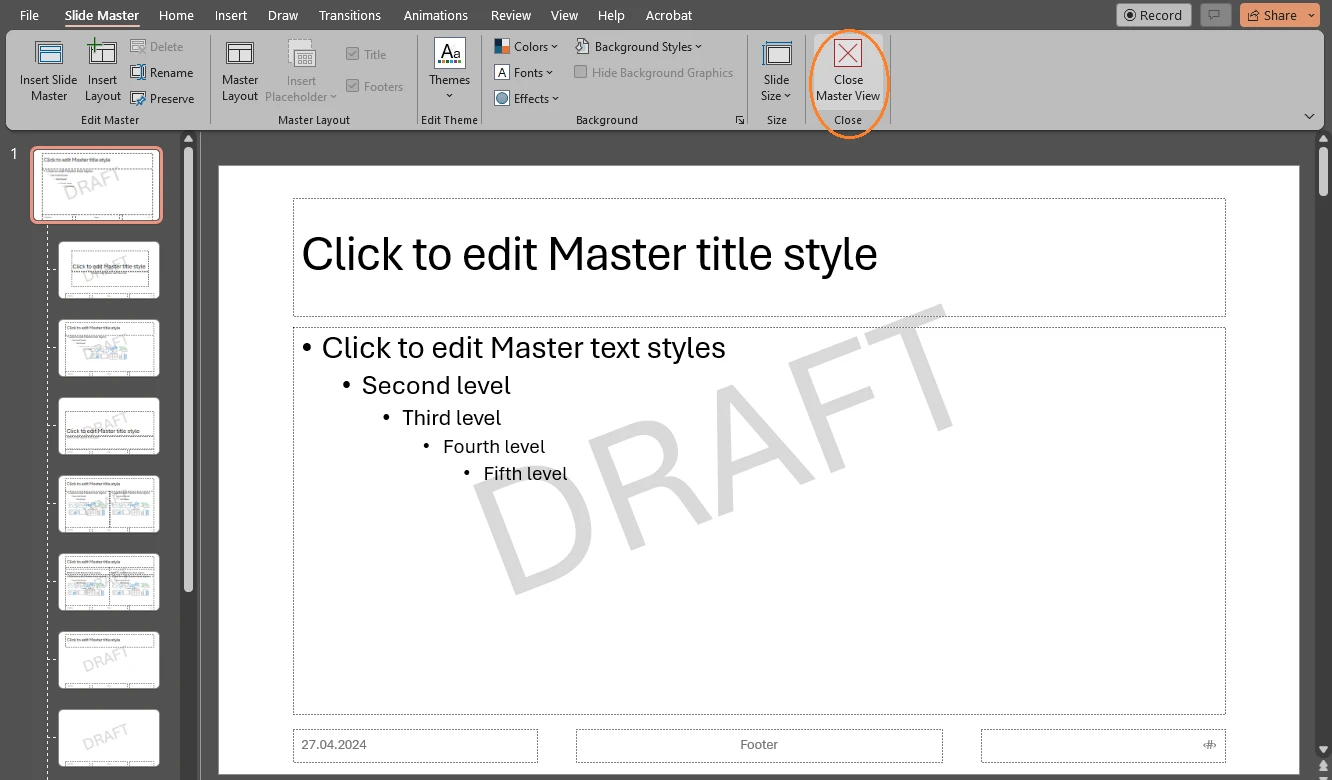Toggle the Footers checkbox
The image size is (1332, 780).
(352, 86)
